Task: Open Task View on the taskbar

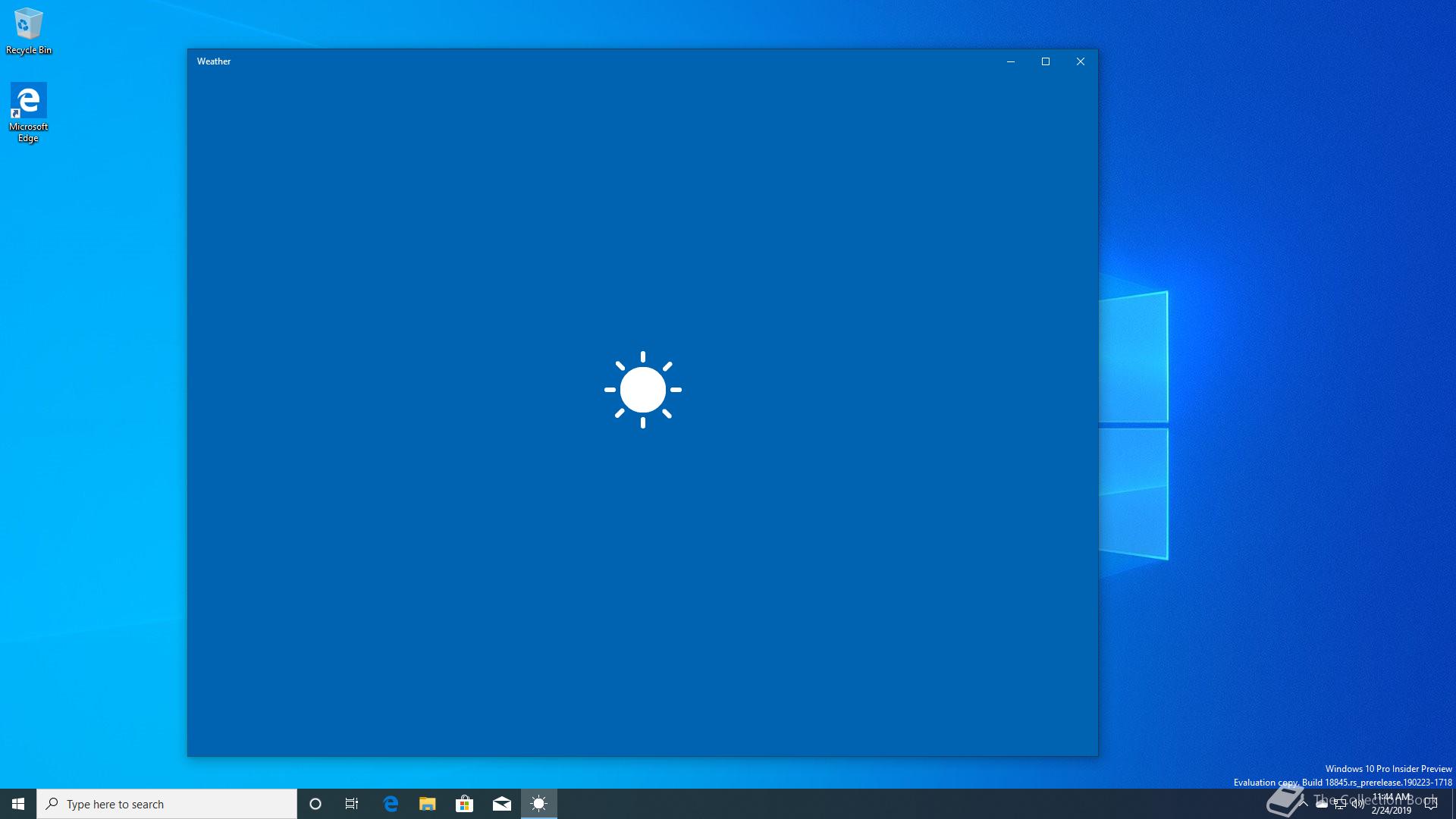Action: [x=352, y=804]
